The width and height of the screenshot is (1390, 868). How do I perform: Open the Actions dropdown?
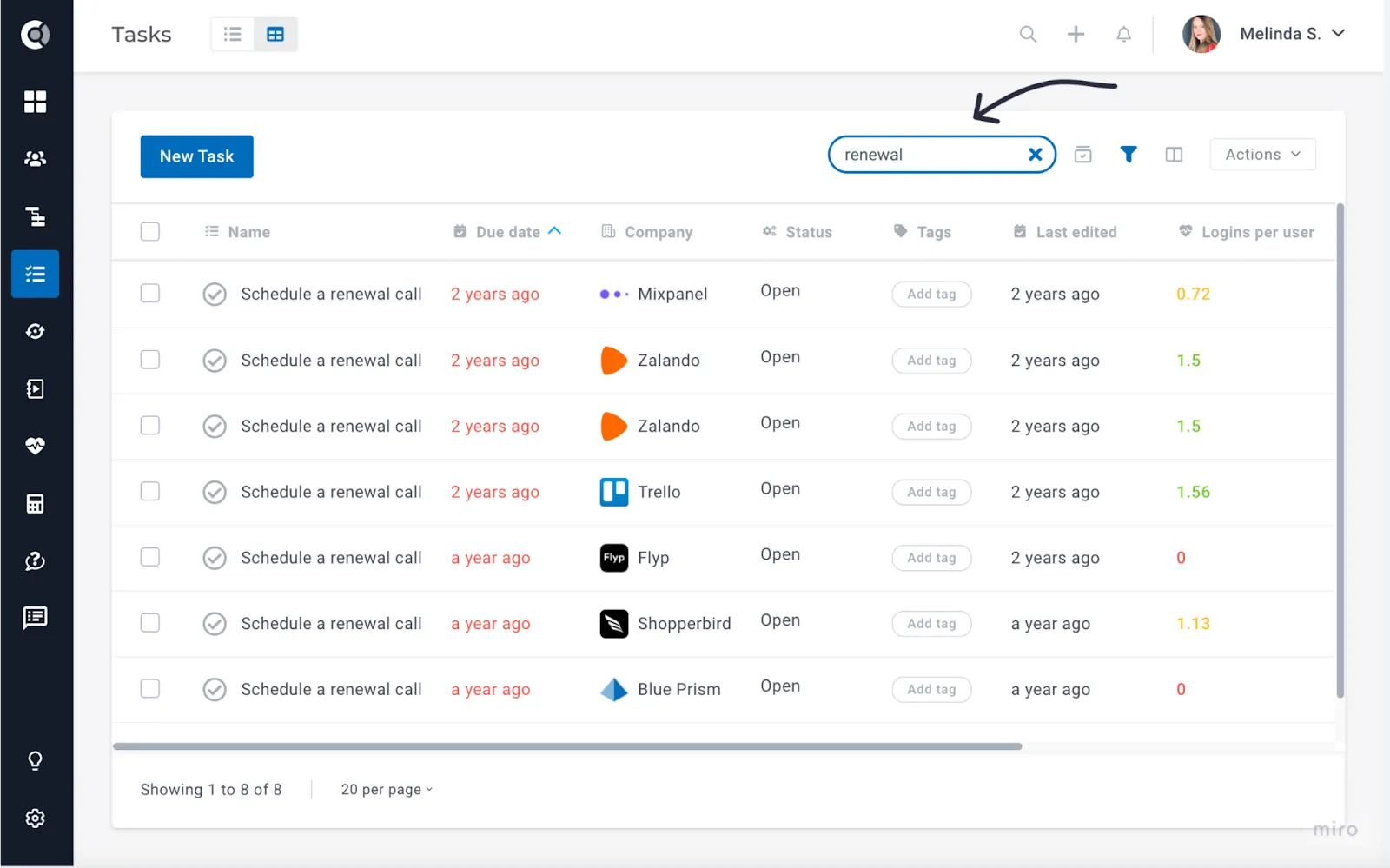1262,155
